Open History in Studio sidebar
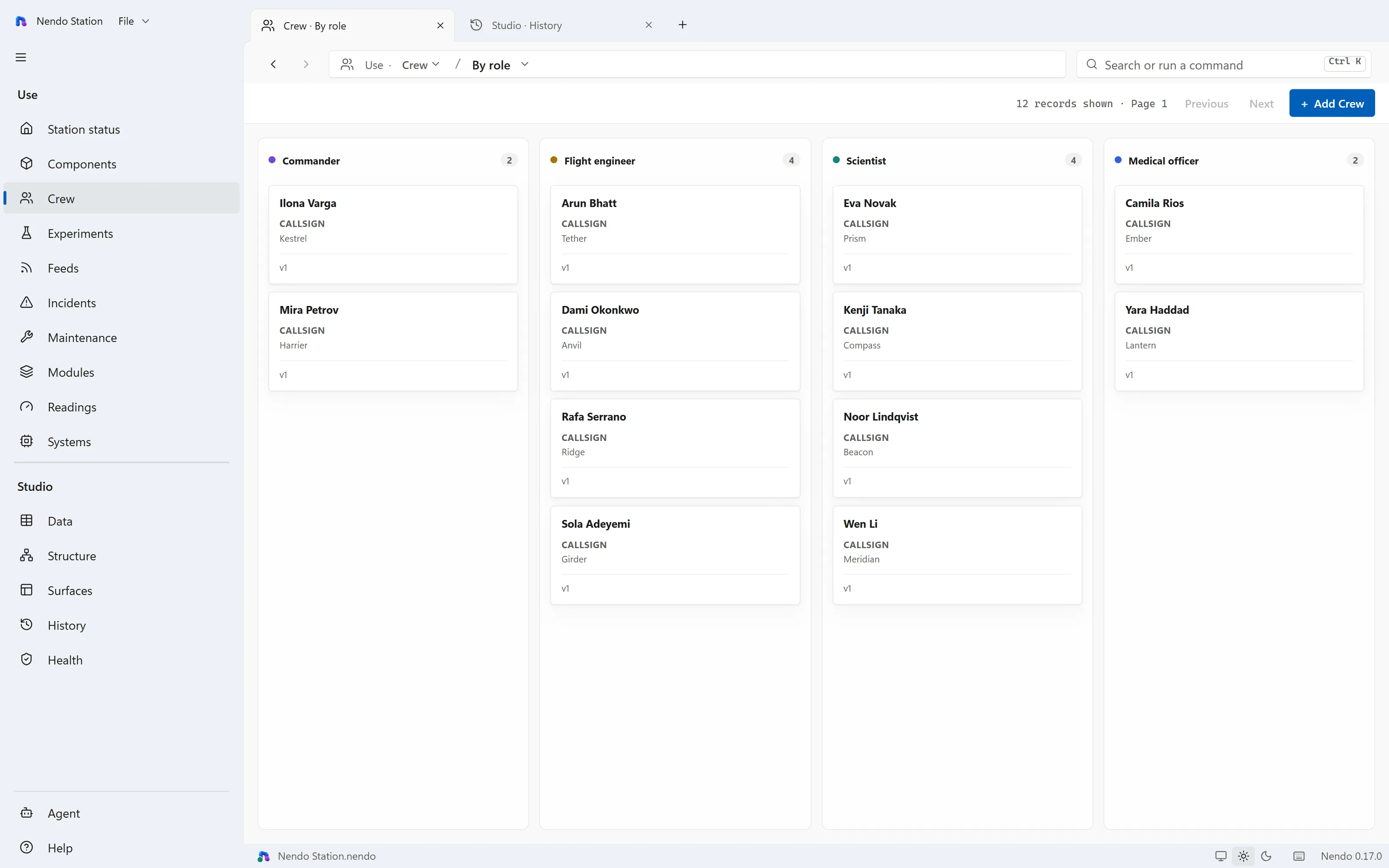The height and width of the screenshot is (868, 1389). coord(121,625)
